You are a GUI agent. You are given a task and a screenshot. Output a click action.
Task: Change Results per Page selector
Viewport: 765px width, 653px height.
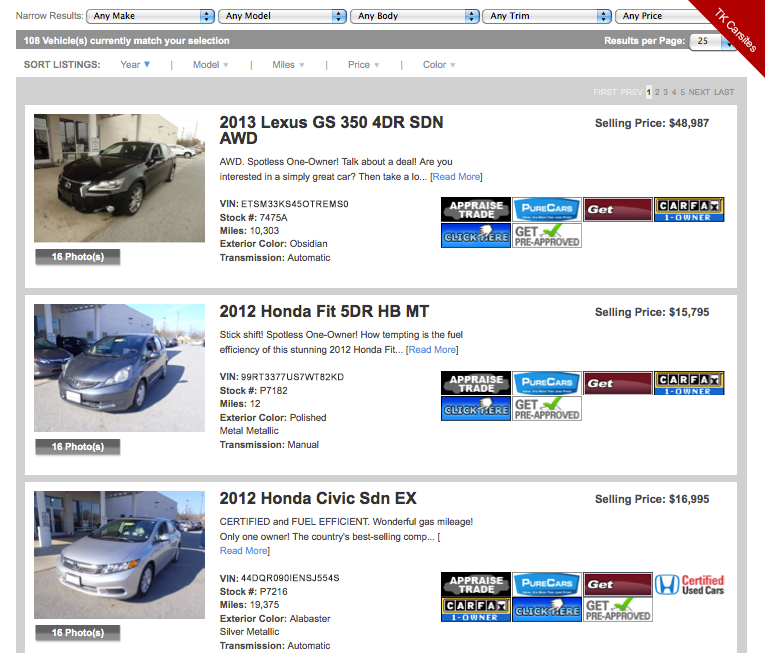tap(711, 41)
